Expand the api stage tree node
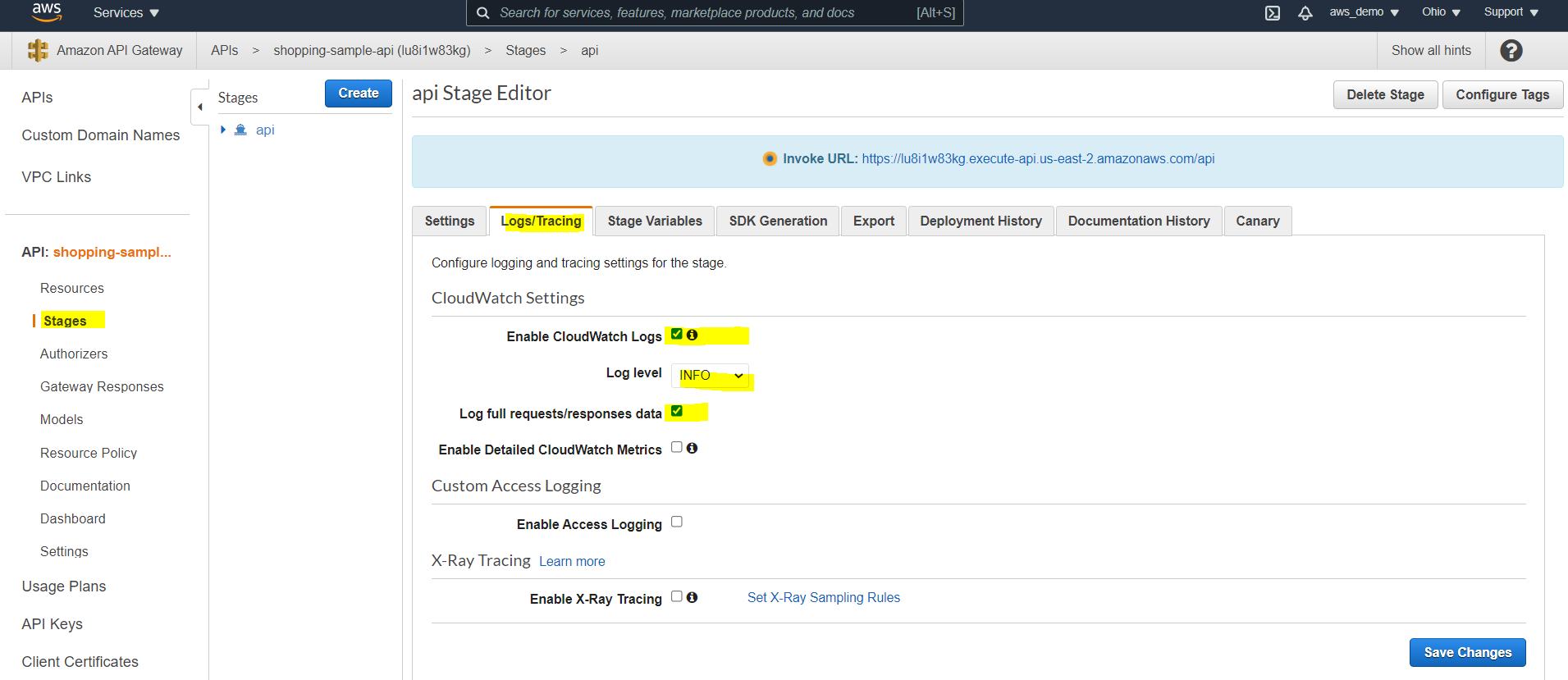The height and width of the screenshot is (680, 1568). click(x=223, y=130)
